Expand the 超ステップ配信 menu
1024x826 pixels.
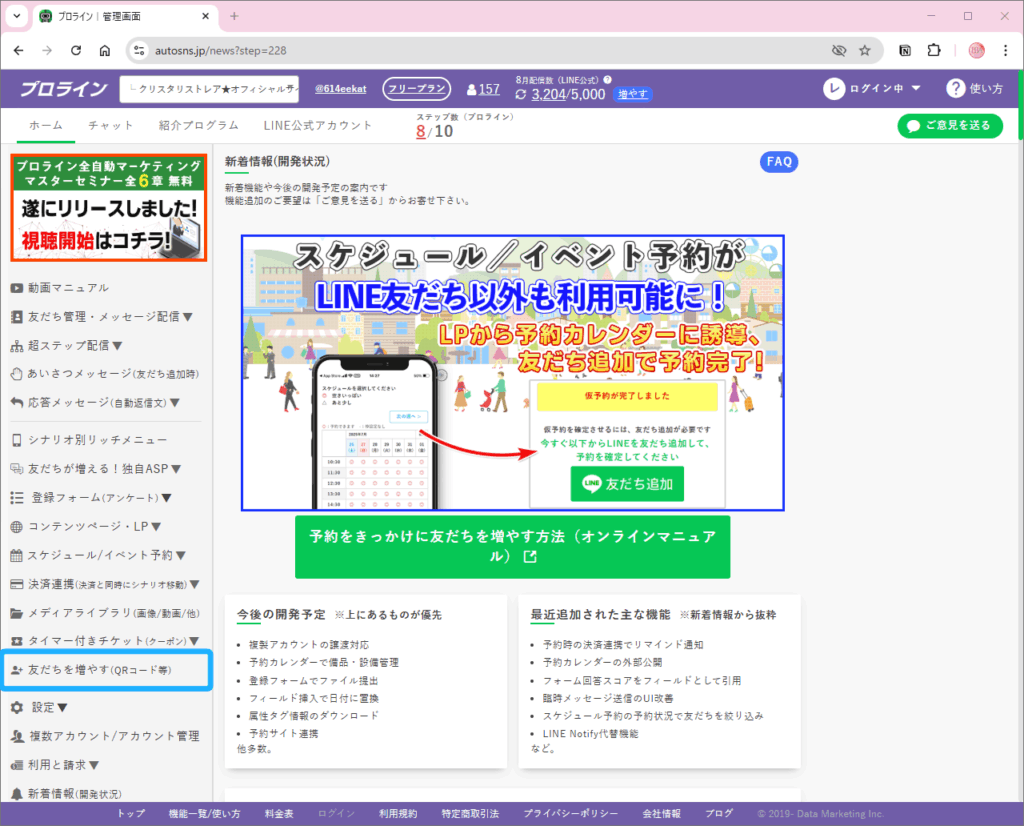click(x=67, y=345)
